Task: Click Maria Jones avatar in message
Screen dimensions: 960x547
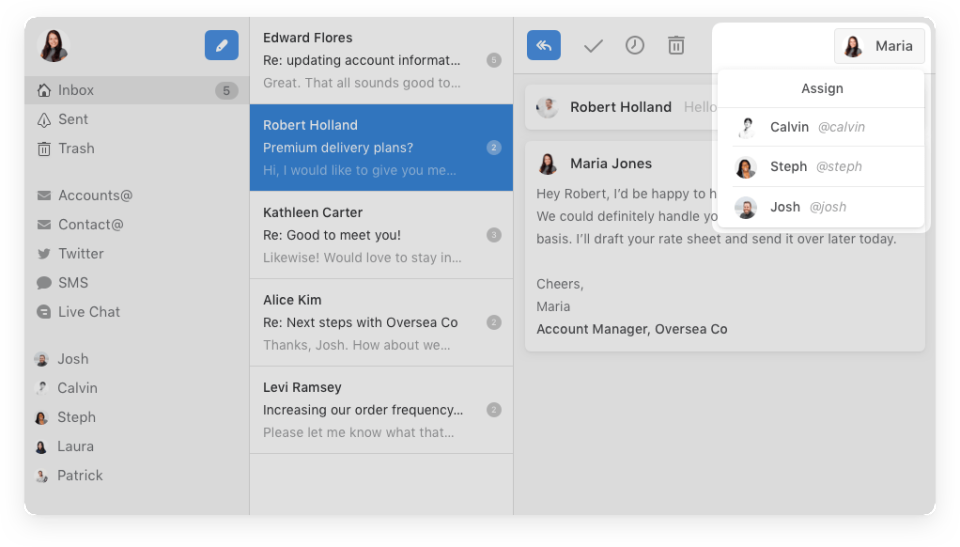Action: click(547, 164)
